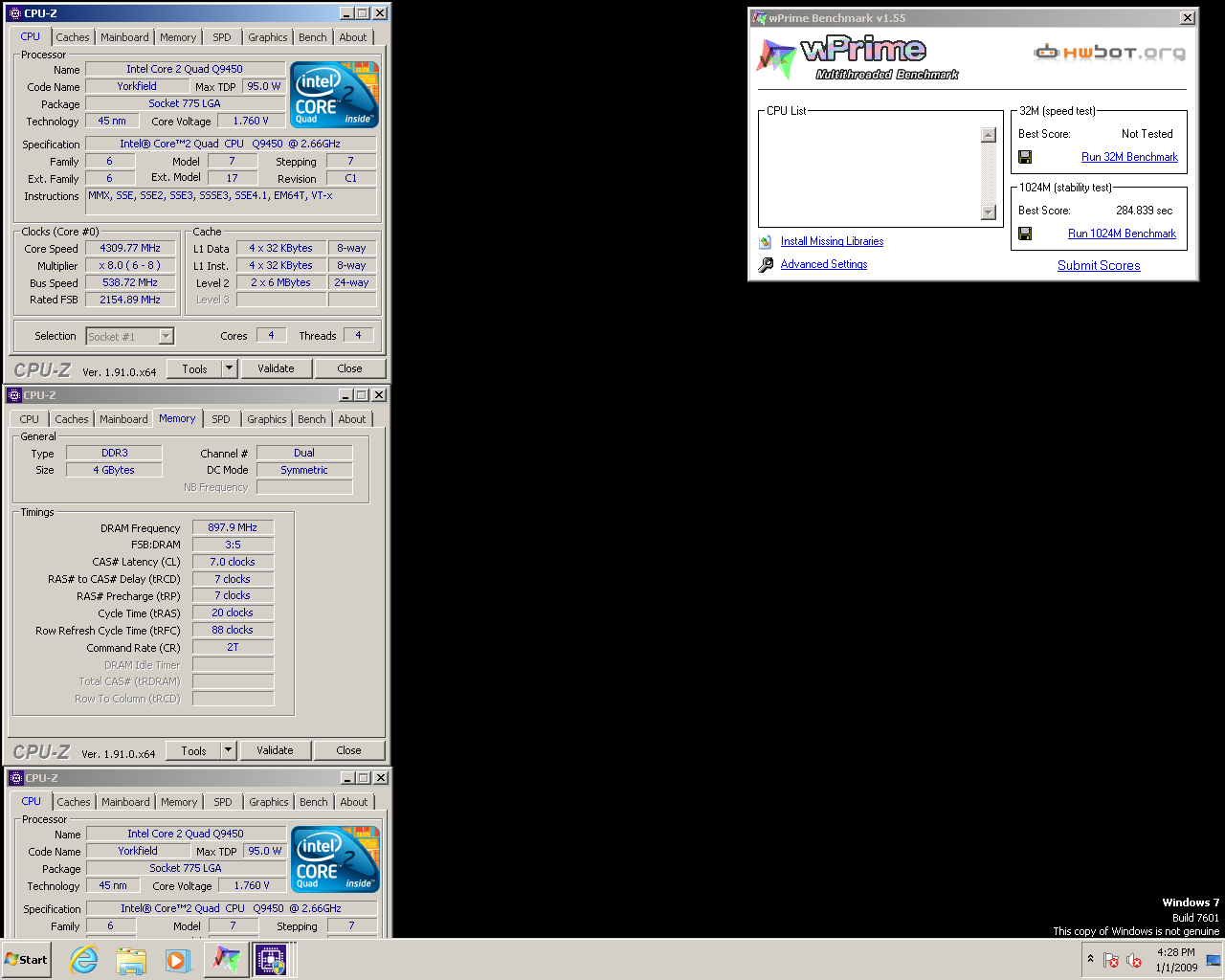Run the 32M Benchmark
Image resolution: width=1225 pixels, height=980 pixels.
[x=1129, y=157]
